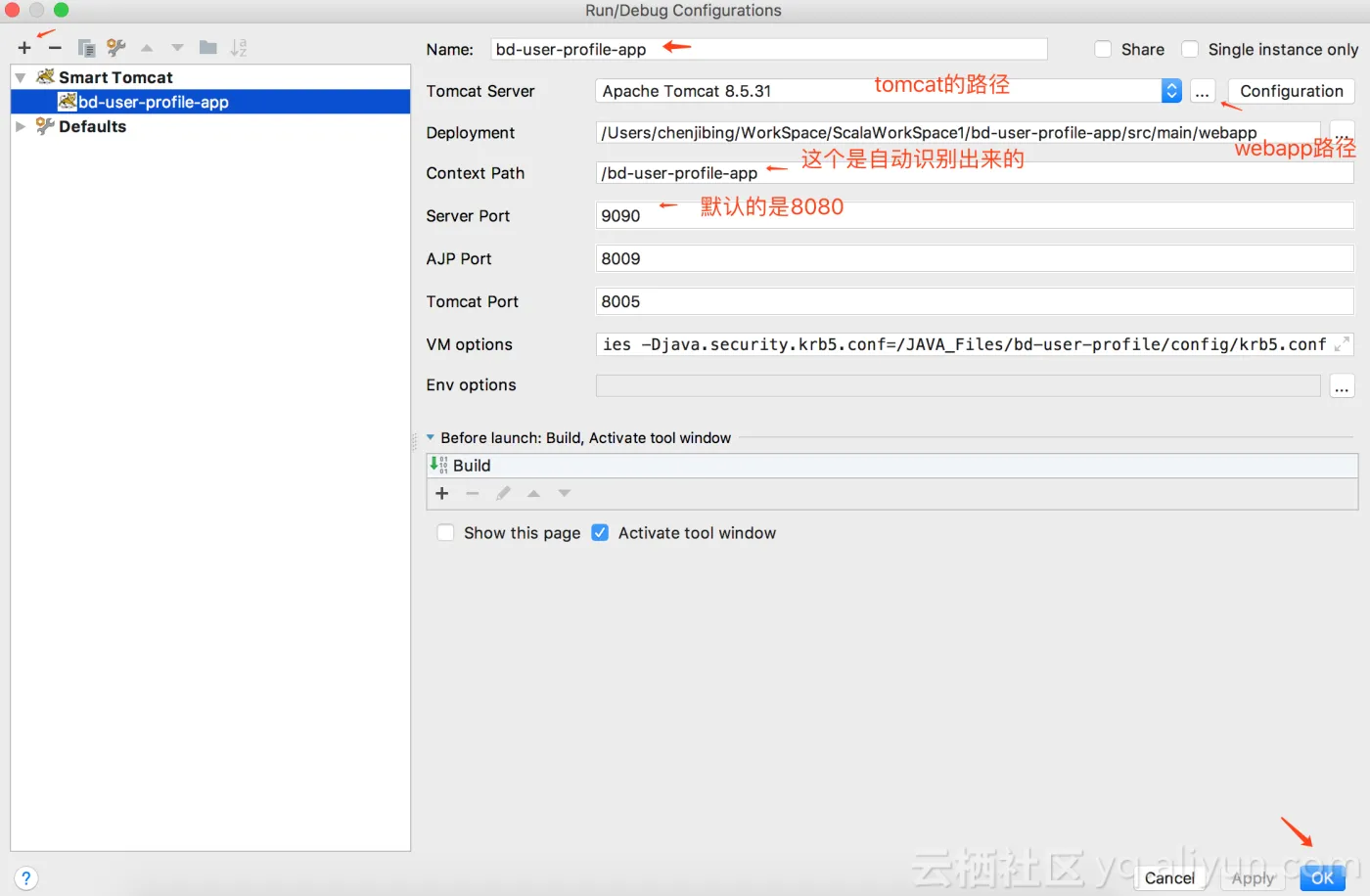This screenshot has height=896, width=1370.
Task: Enable Single instance only
Action: click(x=1190, y=49)
